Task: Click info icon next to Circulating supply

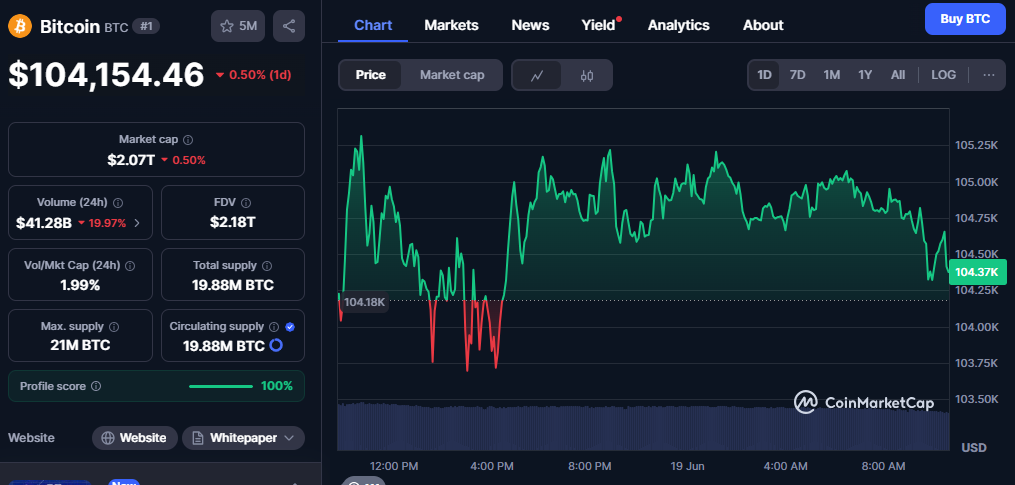Action: tap(274, 326)
